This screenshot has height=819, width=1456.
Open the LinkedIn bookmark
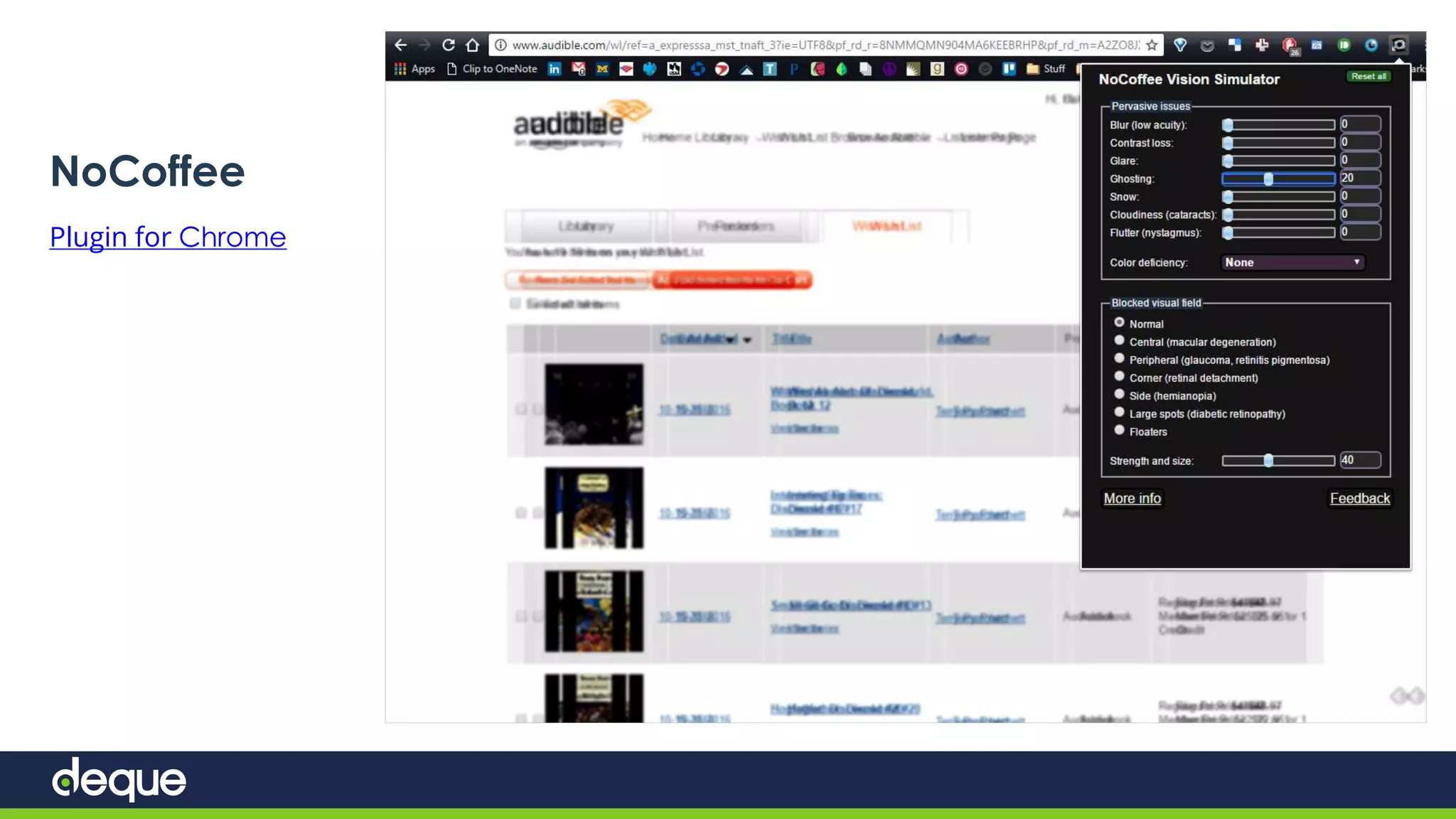coord(555,69)
